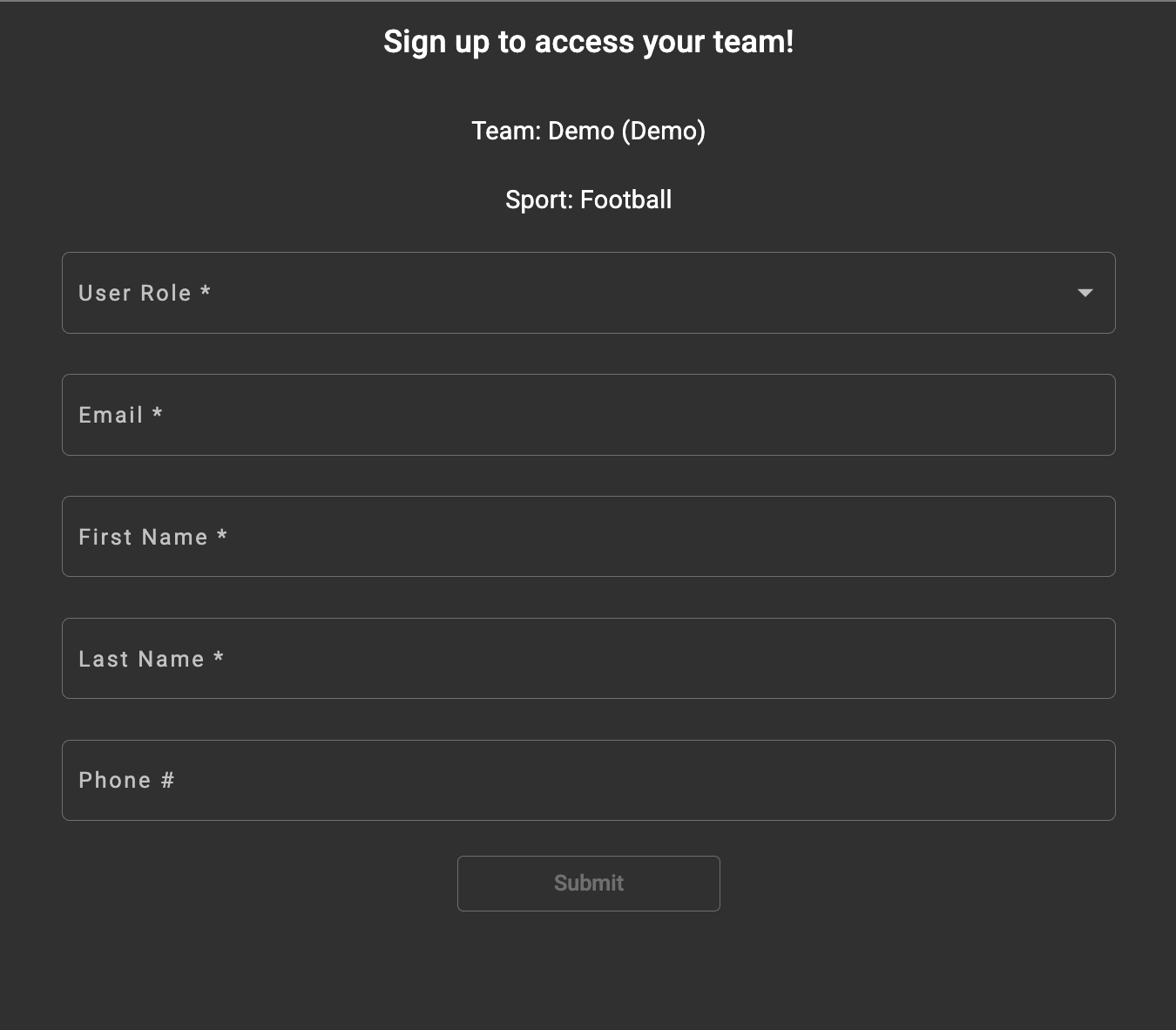The image size is (1176, 1030).
Task: Click the "Last Name *" placeholder label
Action: pos(152,659)
